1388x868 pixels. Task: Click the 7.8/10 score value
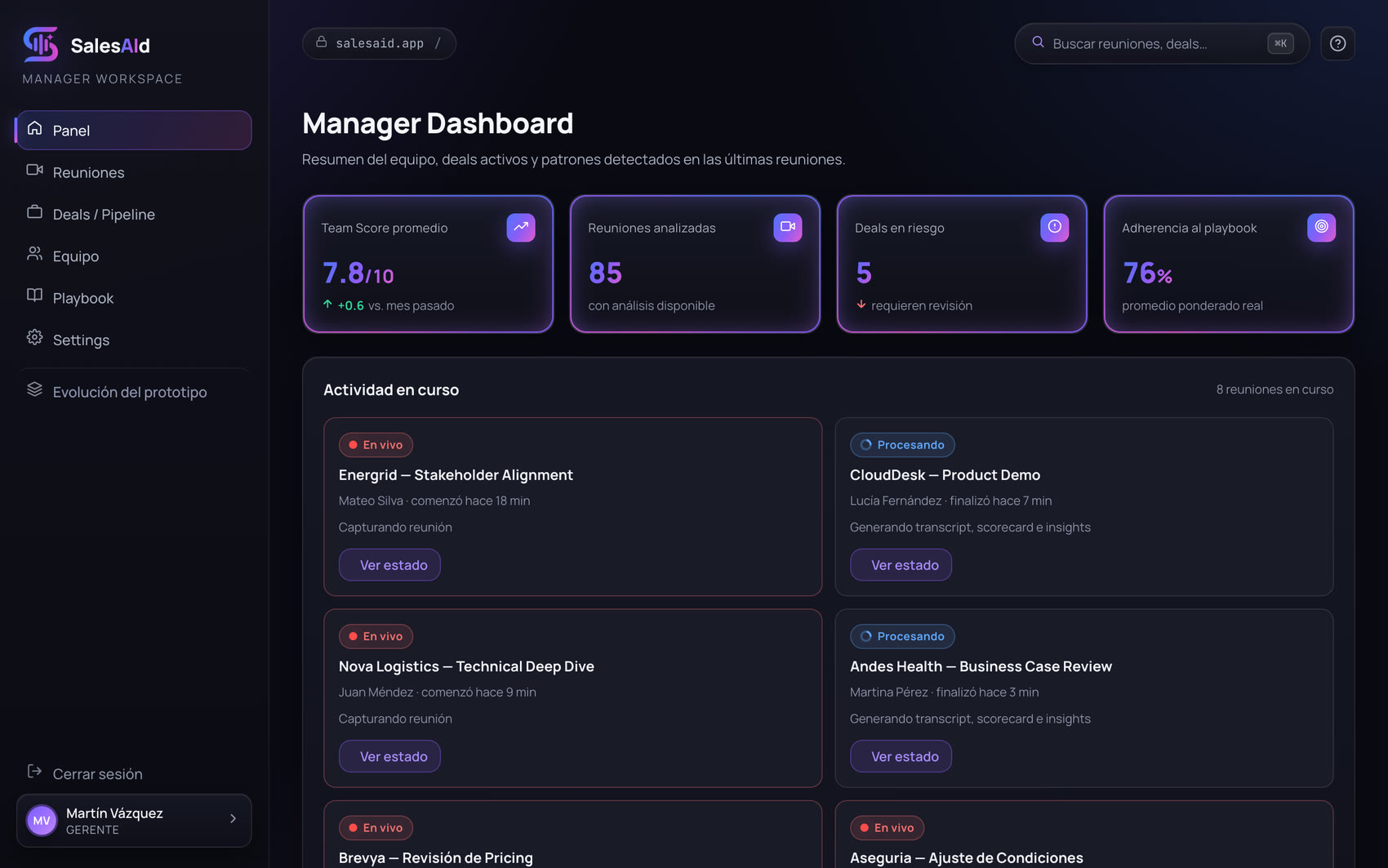click(358, 274)
